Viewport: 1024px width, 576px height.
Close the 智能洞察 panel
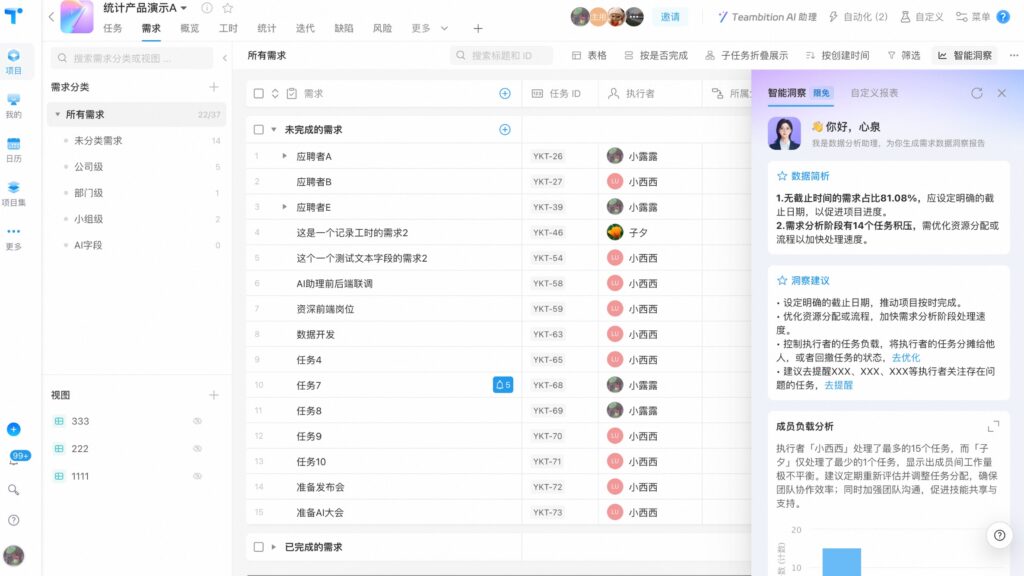1002,93
